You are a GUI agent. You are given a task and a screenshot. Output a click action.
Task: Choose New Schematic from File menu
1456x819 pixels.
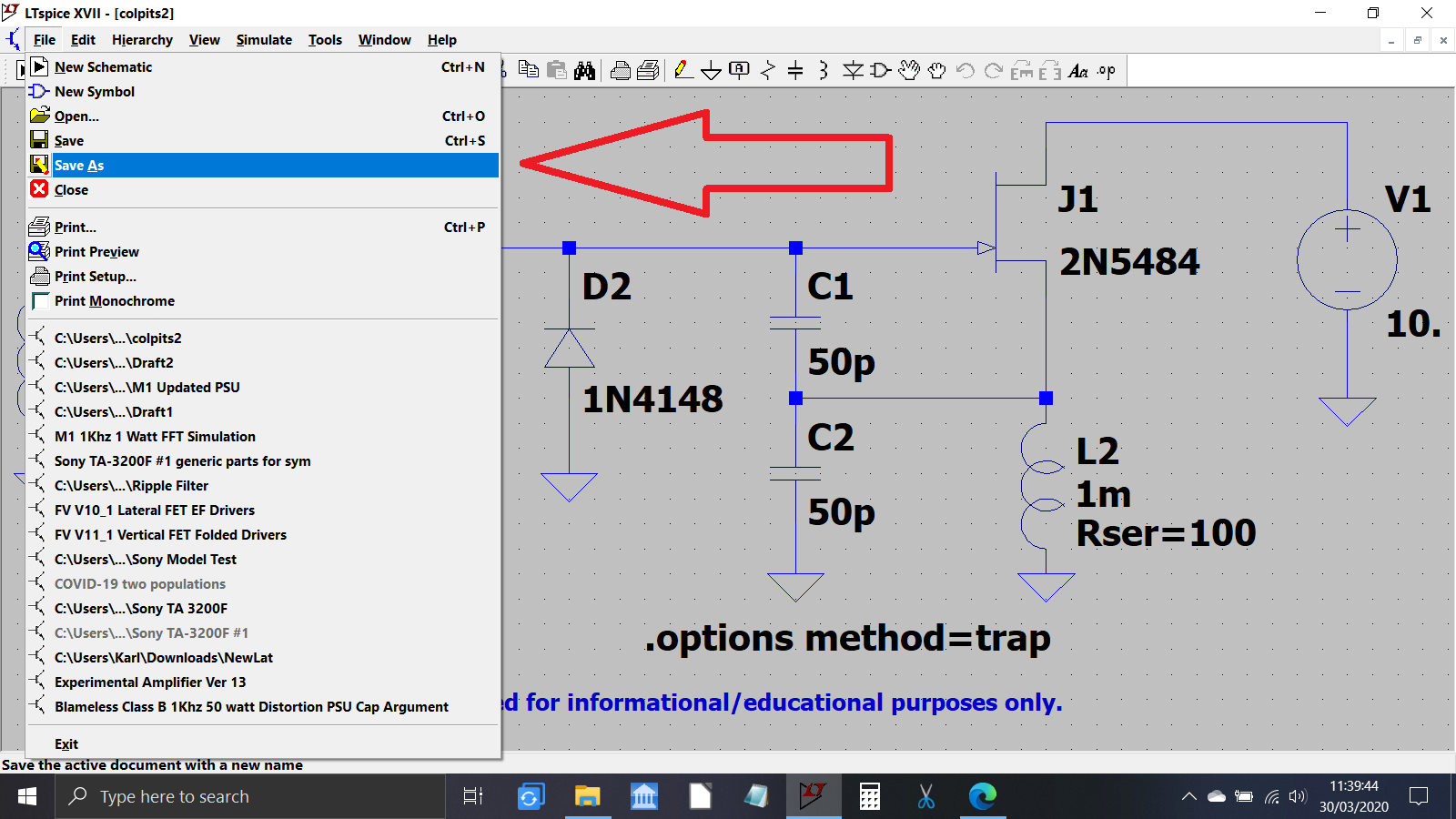264,67
